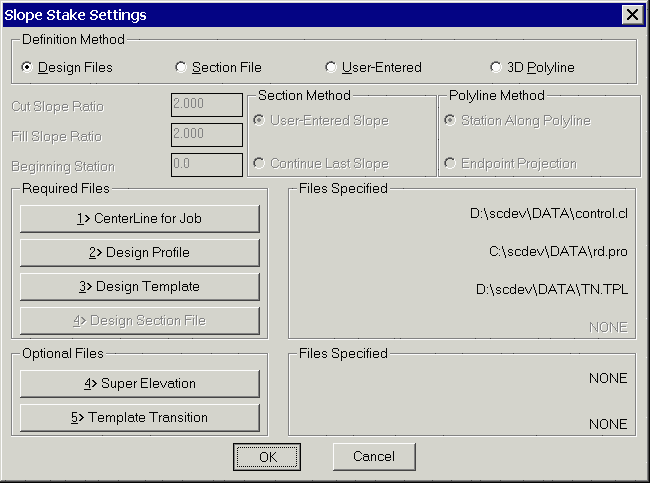Select User-Entered definition method
Viewport: 650px width, 483px height.
[373, 67]
